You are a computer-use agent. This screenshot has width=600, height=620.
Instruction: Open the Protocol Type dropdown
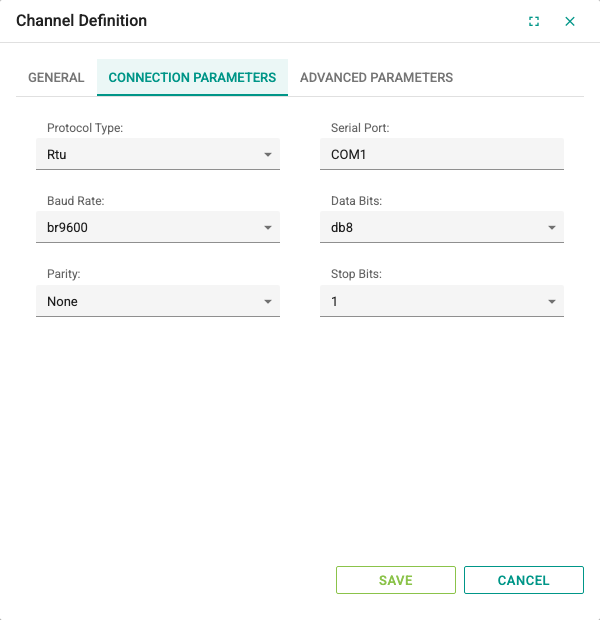coord(158,154)
